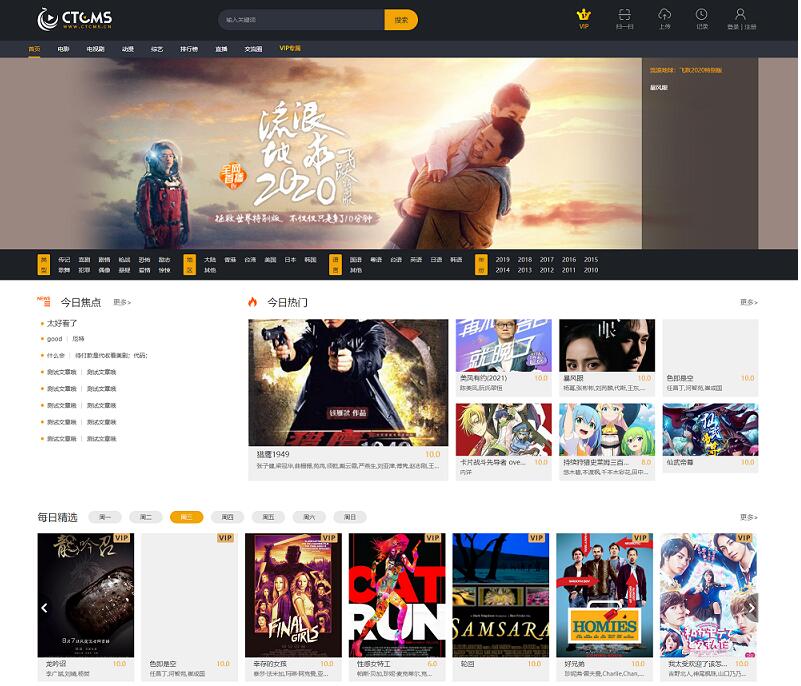The width and height of the screenshot is (801, 686).
Task: Select the 周日 day filter
Action: point(350,517)
